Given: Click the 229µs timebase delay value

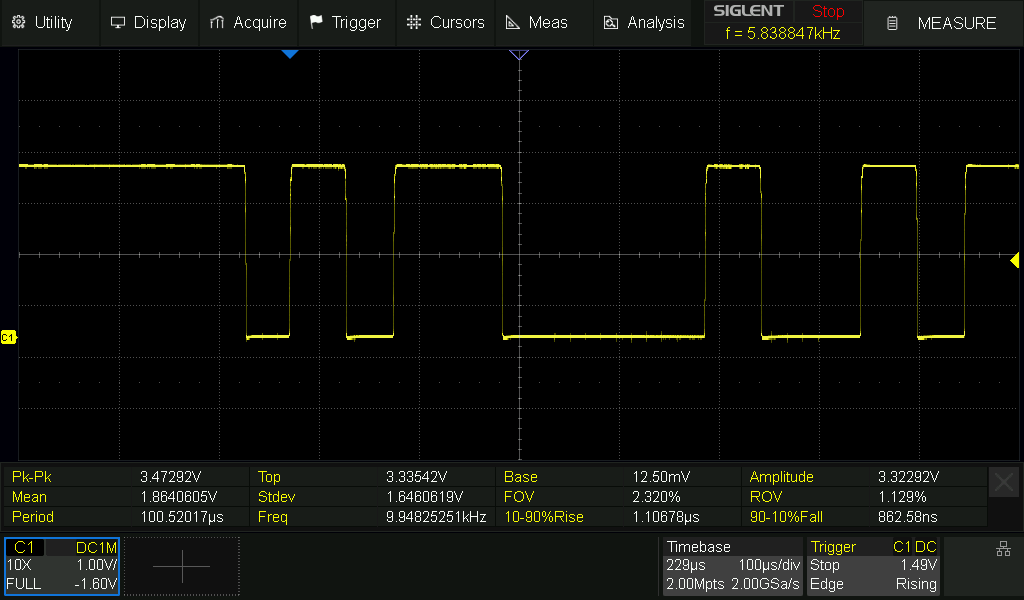Looking at the screenshot, I should pyautogui.click(x=686, y=565).
